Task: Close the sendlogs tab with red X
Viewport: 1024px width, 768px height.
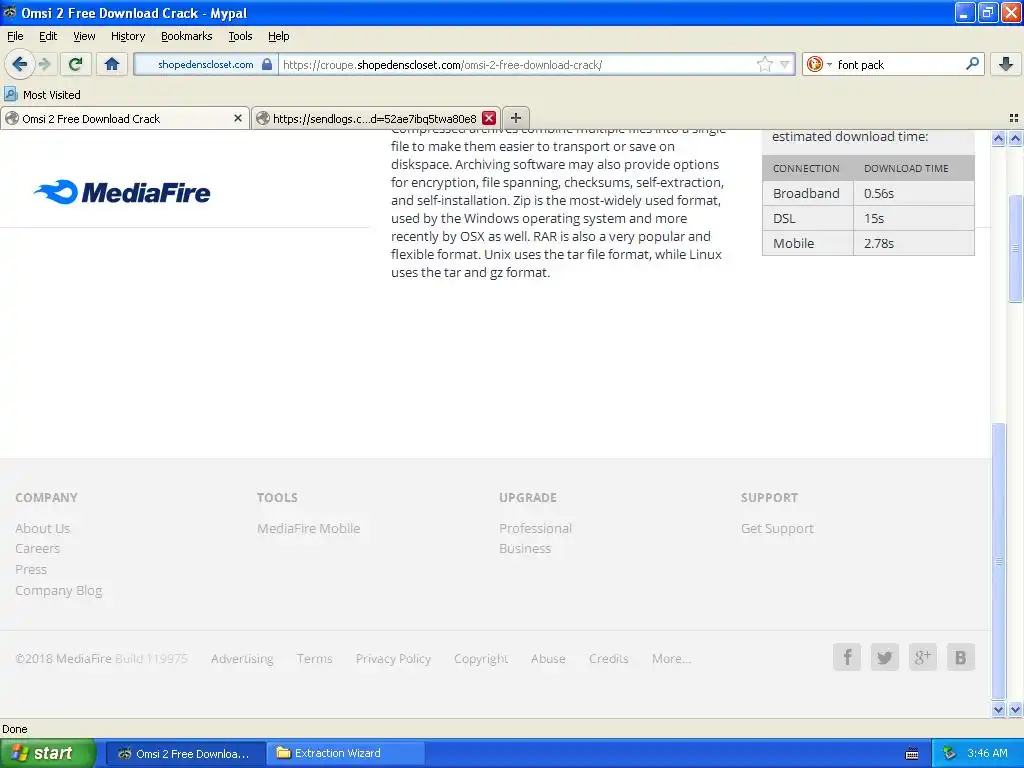Action: click(488, 118)
